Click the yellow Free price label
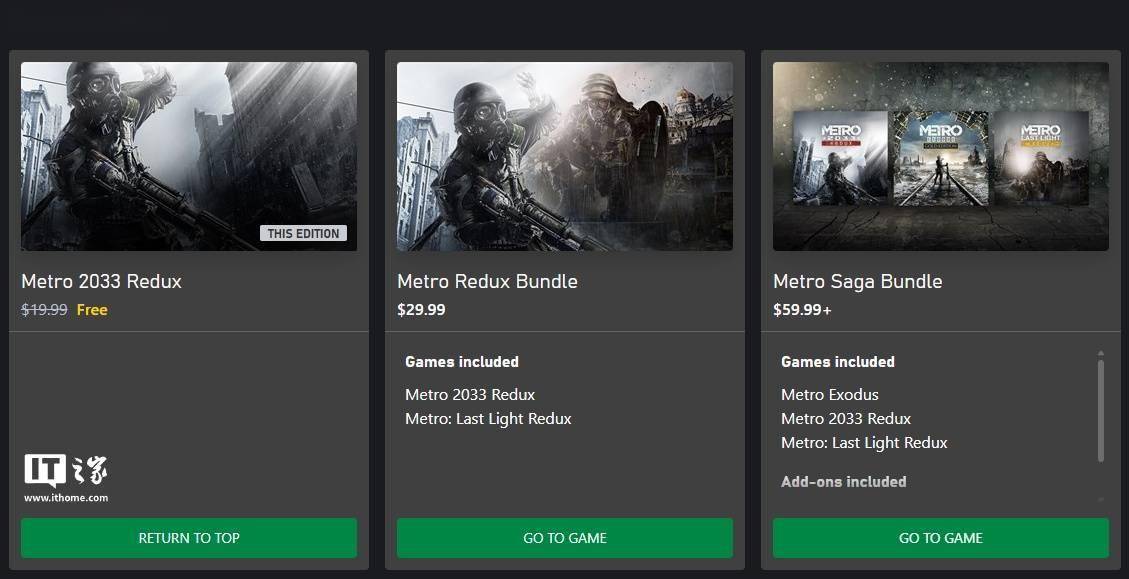The height and width of the screenshot is (579, 1129). tap(92, 310)
